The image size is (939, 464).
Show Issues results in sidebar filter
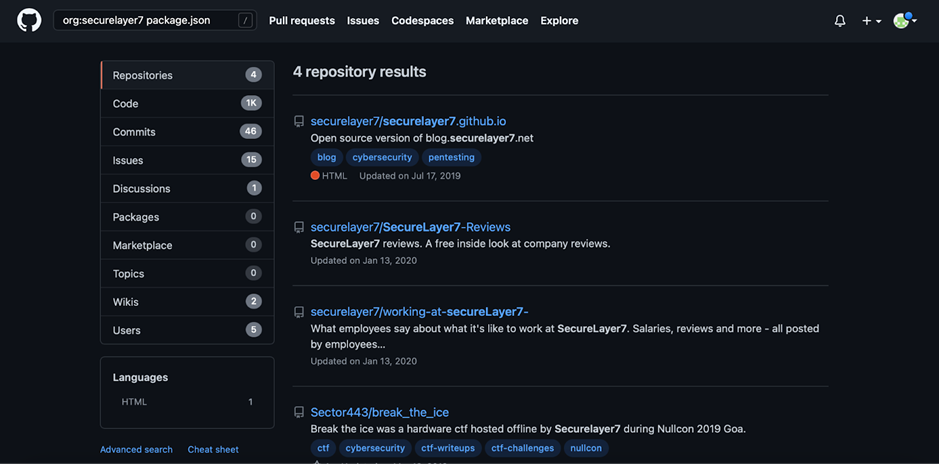click(x=187, y=160)
